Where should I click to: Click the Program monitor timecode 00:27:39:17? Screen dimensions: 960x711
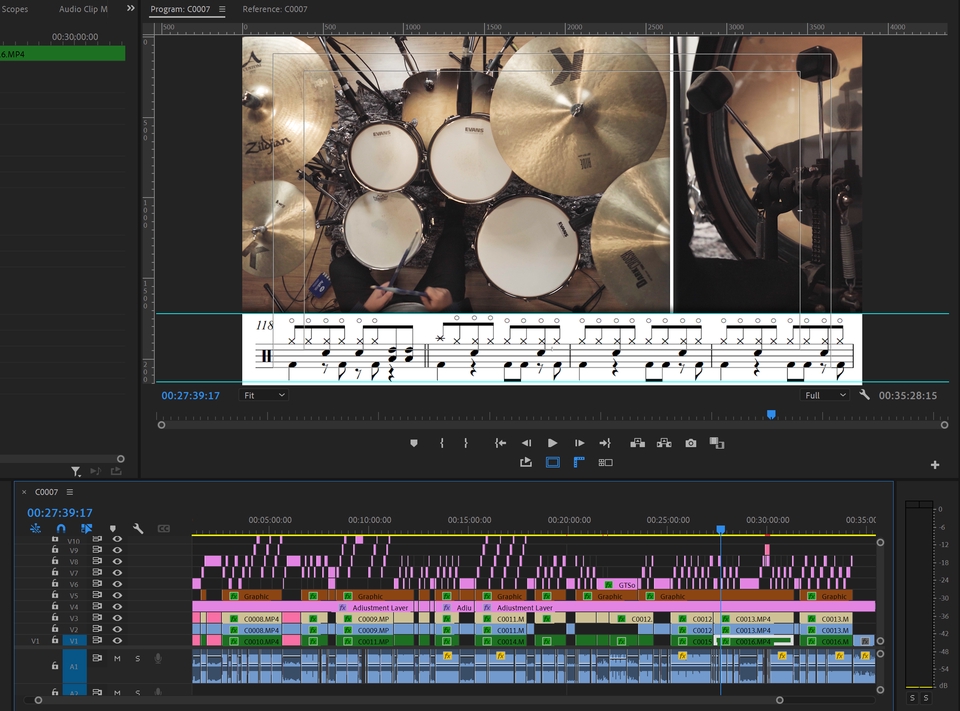(x=190, y=396)
